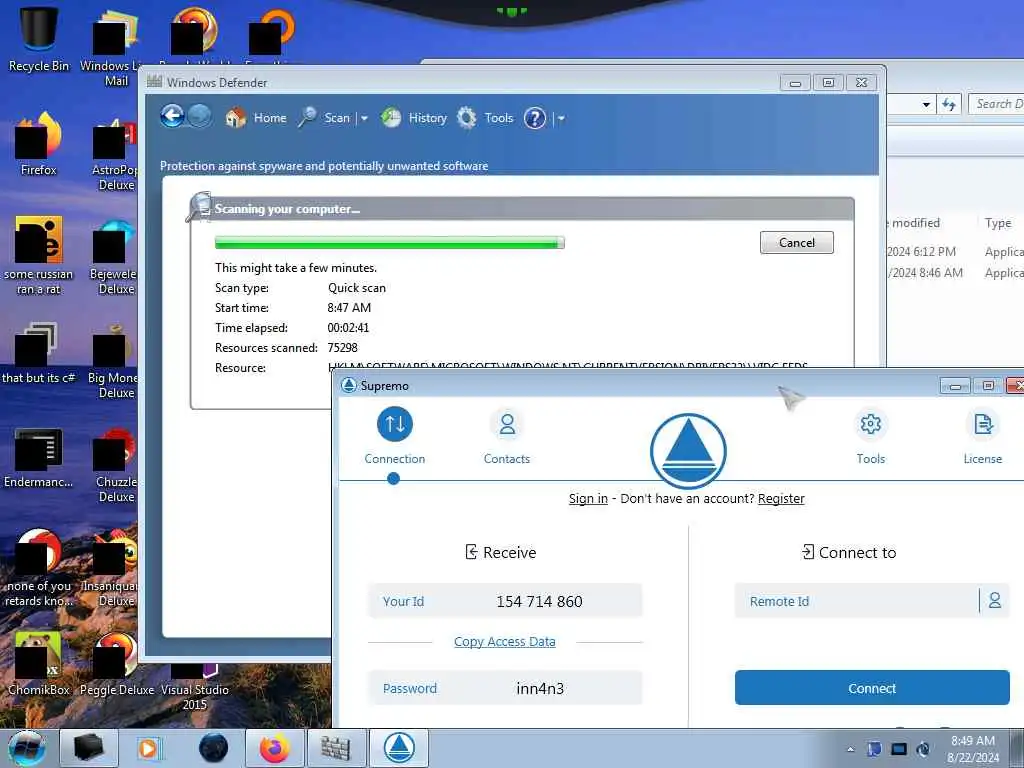Select the ChomikBox desktop icon
The width and height of the screenshot is (1024, 768).
pos(39,663)
